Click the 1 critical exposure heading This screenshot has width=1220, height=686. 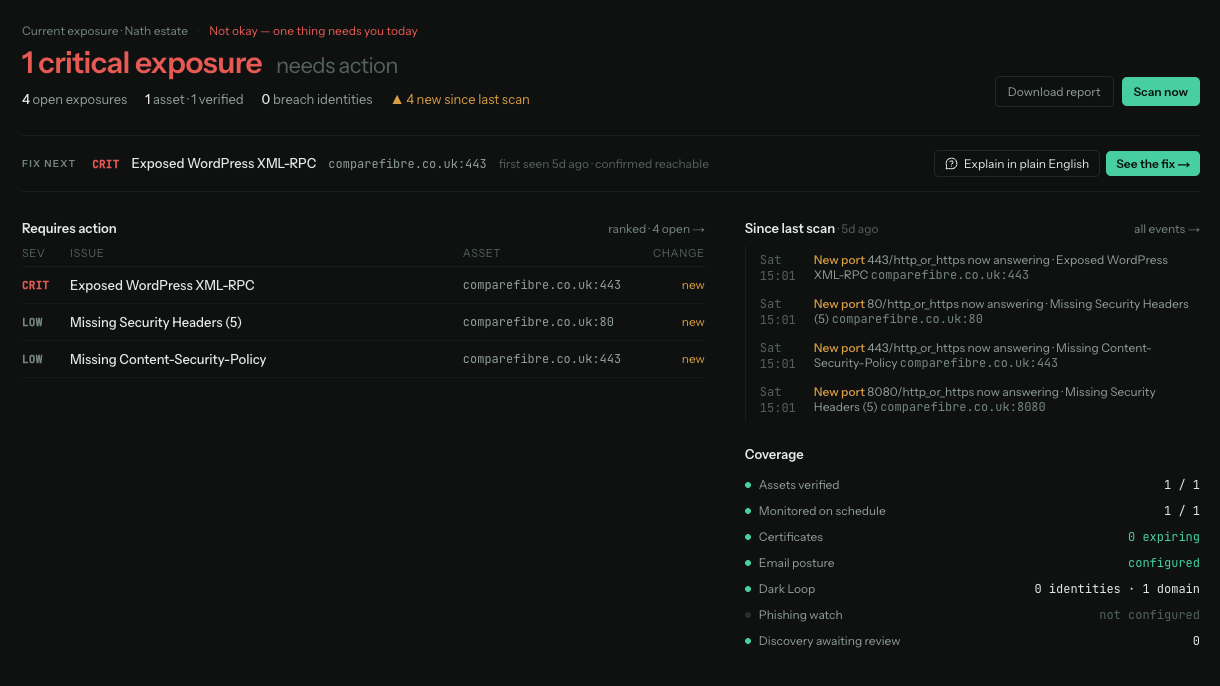point(142,64)
